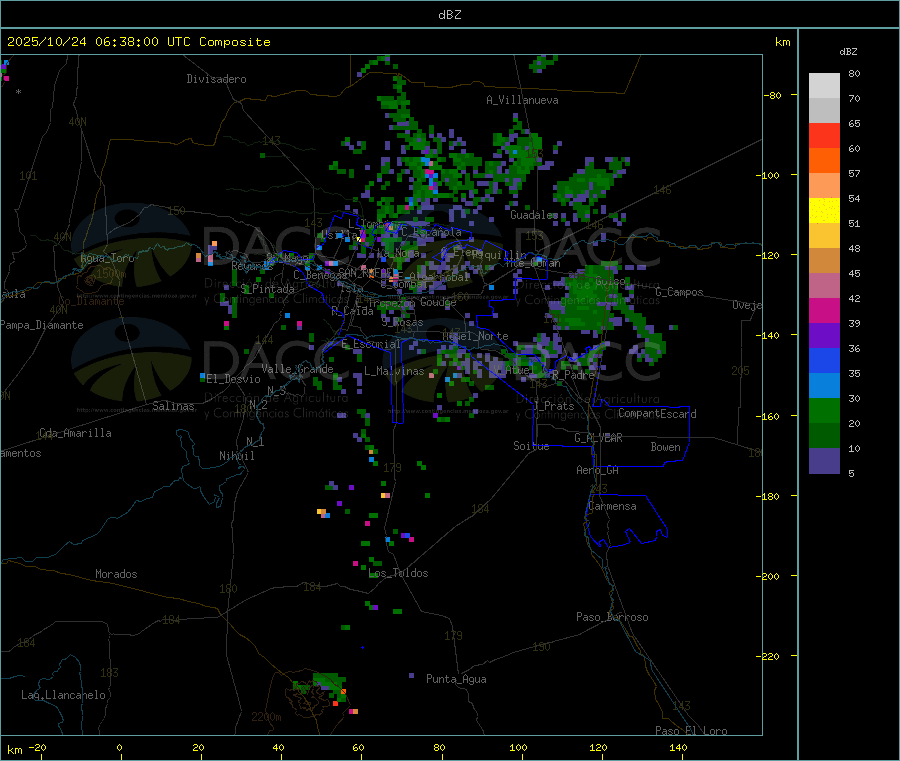The image size is (900, 761).
Task: Click the Nihuil map label
Action: coord(237,456)
